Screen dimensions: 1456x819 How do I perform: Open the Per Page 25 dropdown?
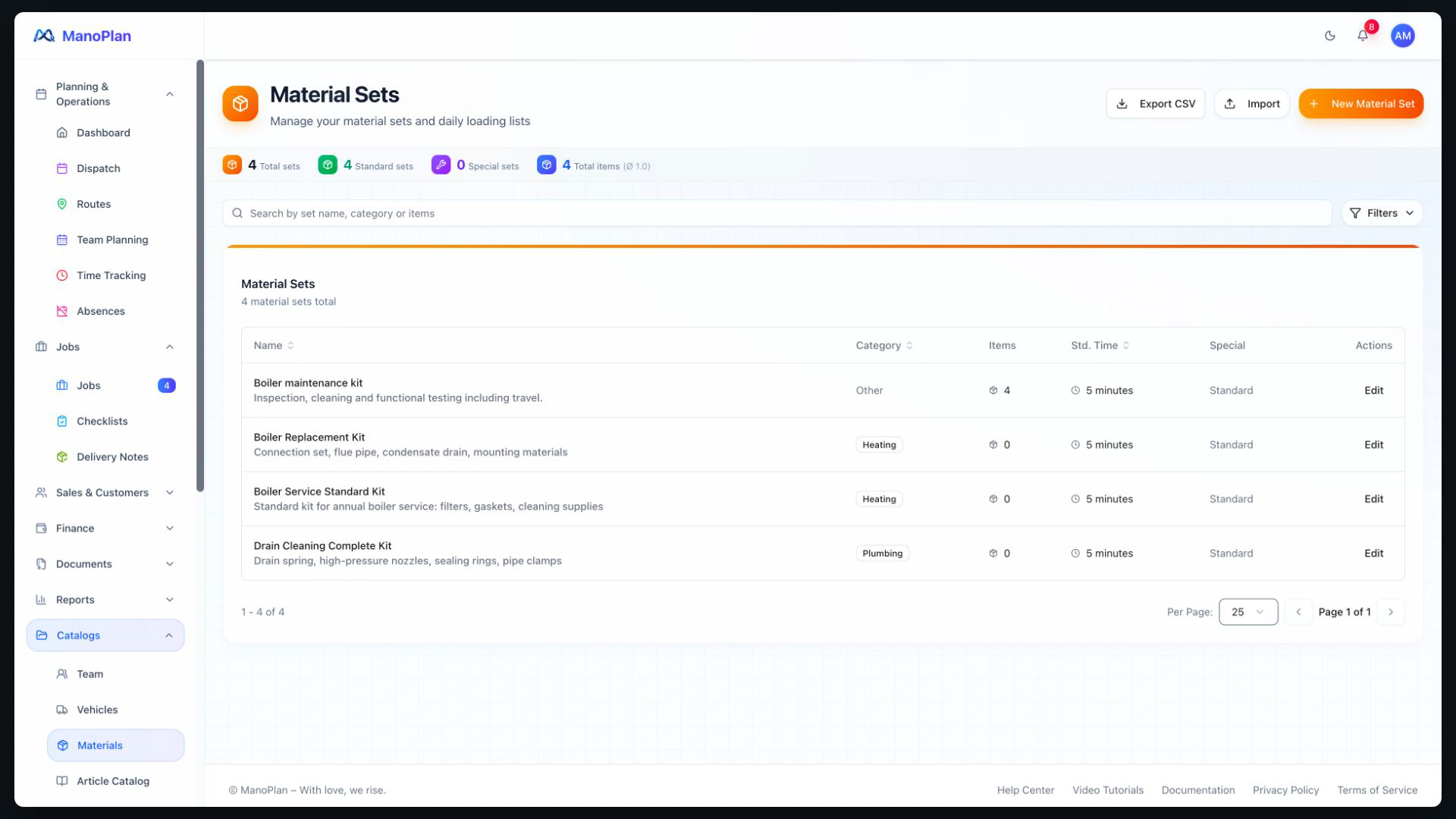point(1248,612)
